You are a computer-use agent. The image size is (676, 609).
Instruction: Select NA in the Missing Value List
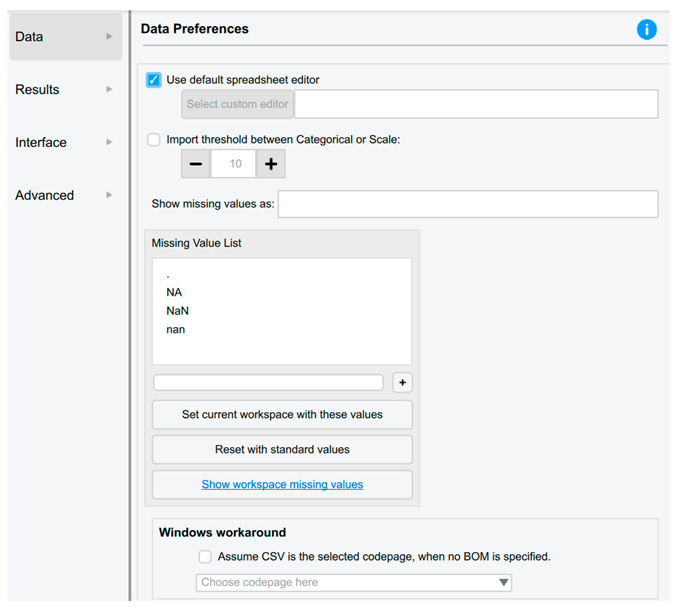(175, 293)
